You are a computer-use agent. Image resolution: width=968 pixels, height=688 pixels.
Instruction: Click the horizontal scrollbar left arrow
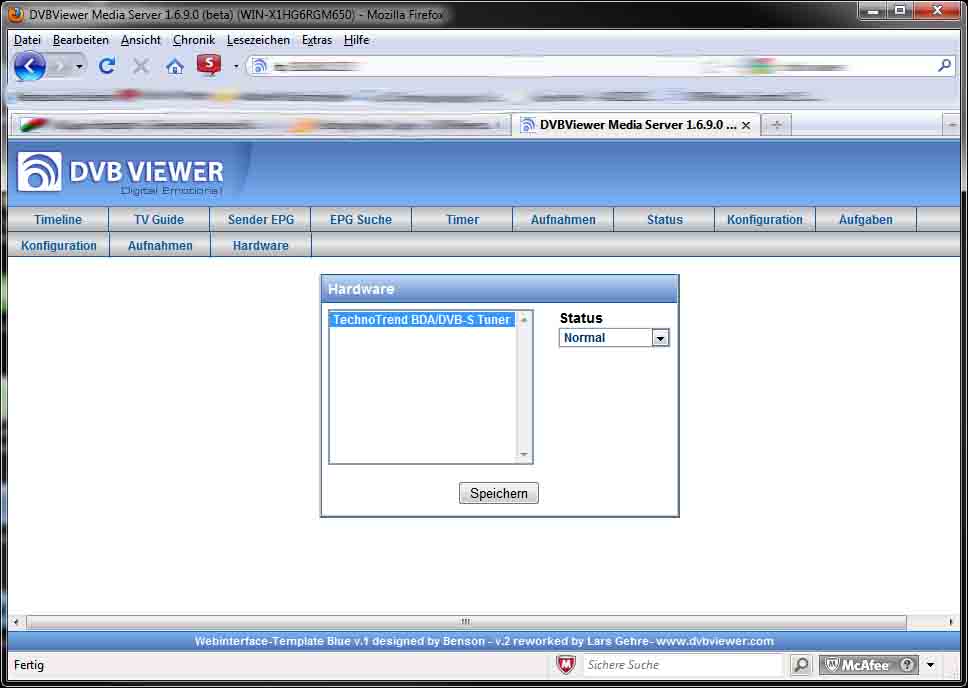point(16,622)
